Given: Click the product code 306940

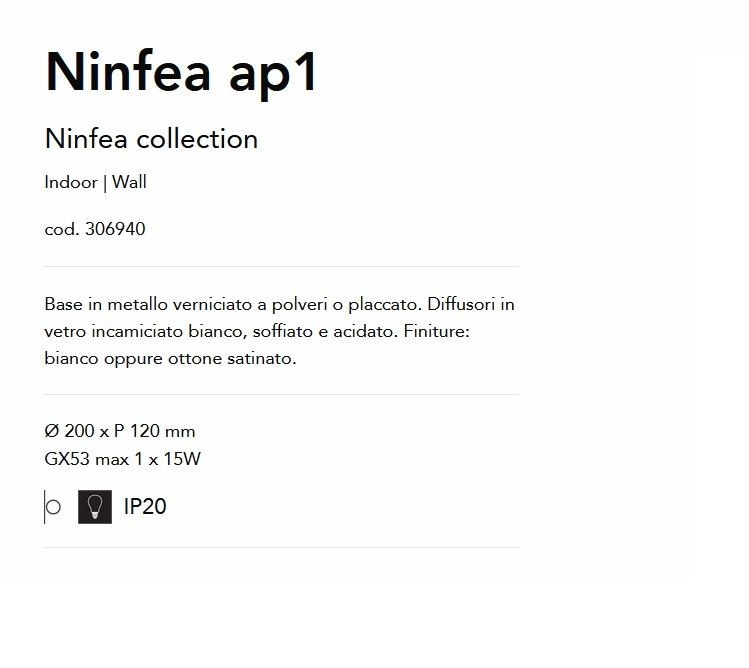Looking at the screenshot, I should (x=115, y=229).
